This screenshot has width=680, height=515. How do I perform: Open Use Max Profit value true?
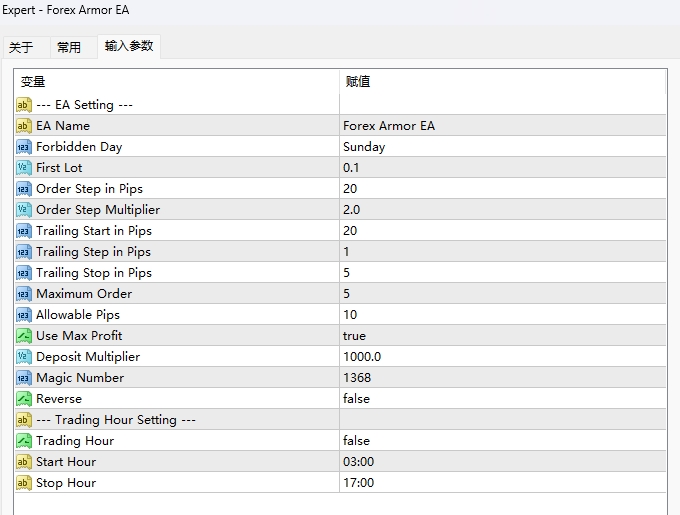click(503, 336)
